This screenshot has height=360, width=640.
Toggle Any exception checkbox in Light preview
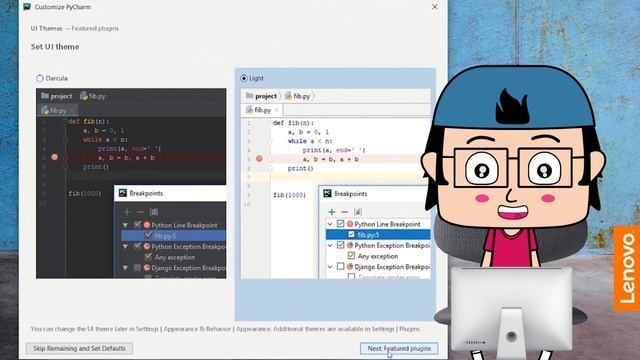coord(351,256)
